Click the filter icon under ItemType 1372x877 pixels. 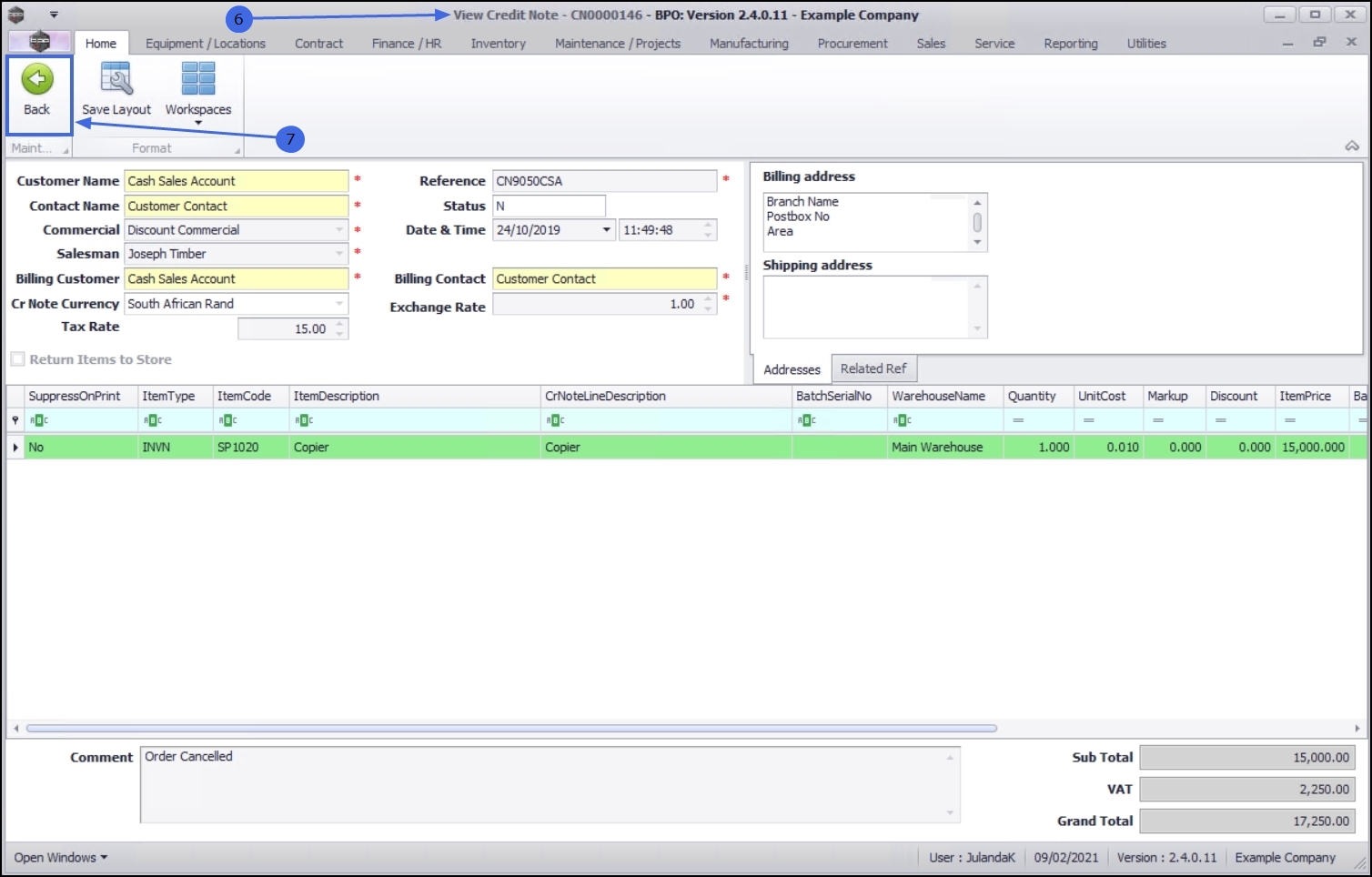(153, 420)
